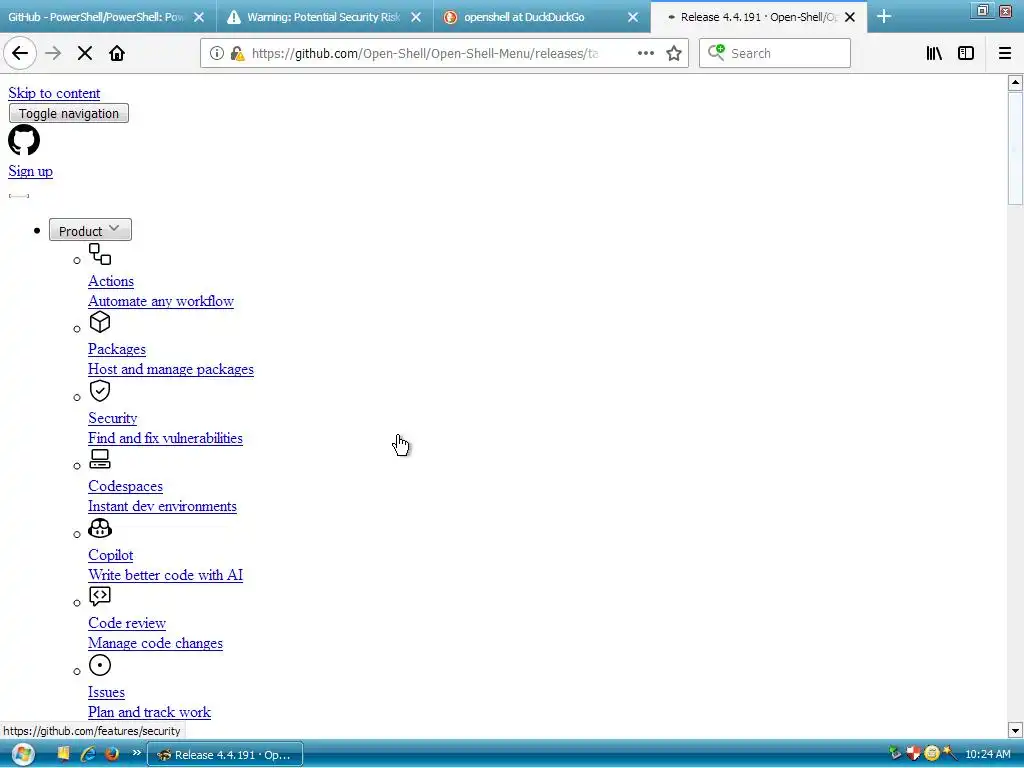
Task: Close the DuckDuckGo tab
Action: [x=633, y=17]
